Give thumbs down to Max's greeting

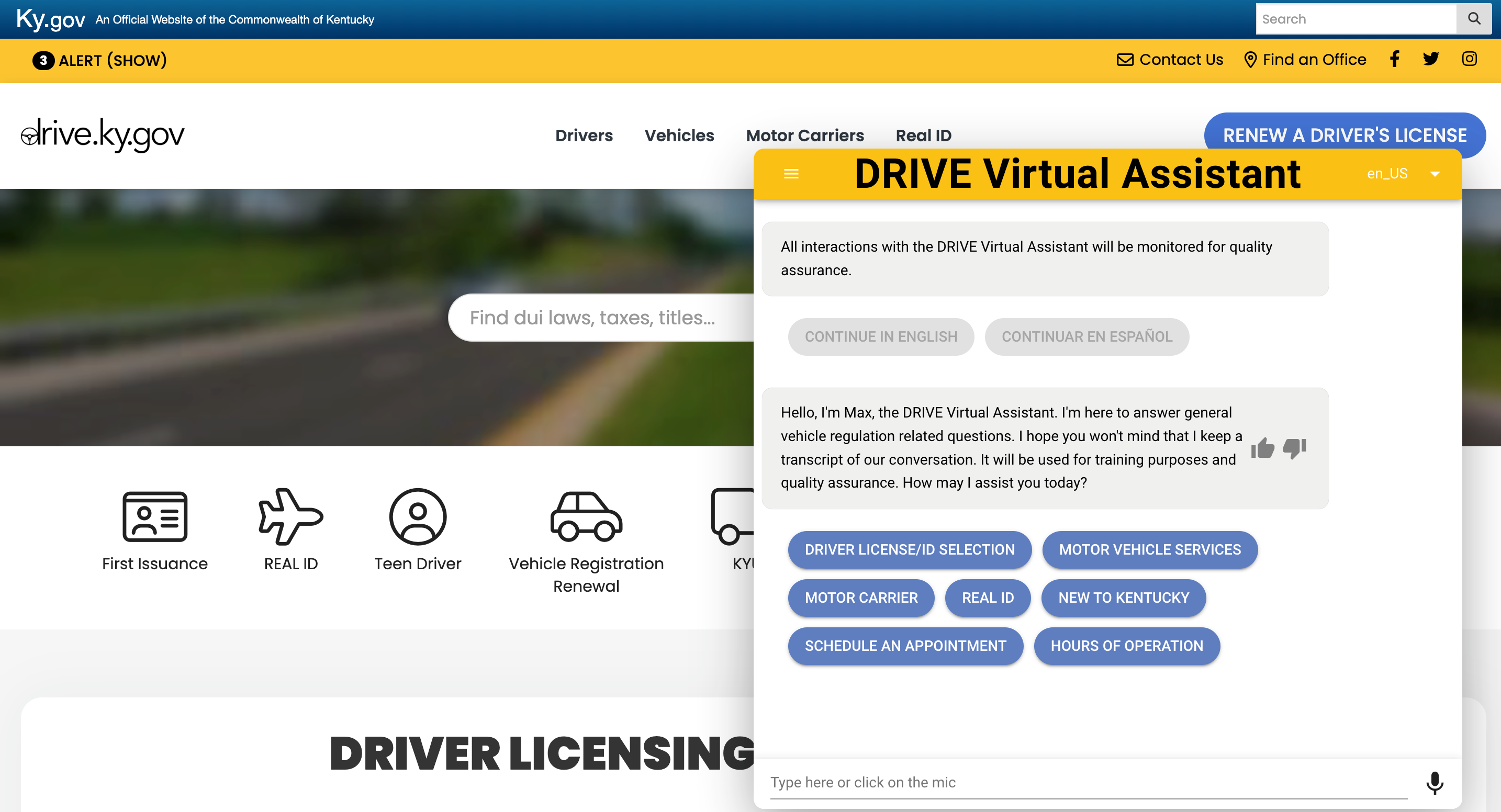coord(1294,448)
